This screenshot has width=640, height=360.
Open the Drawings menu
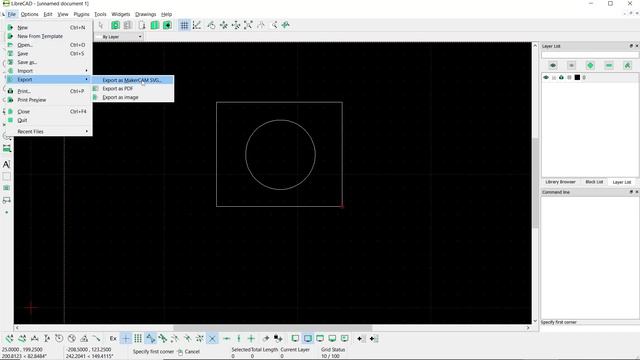coord(145,14)
